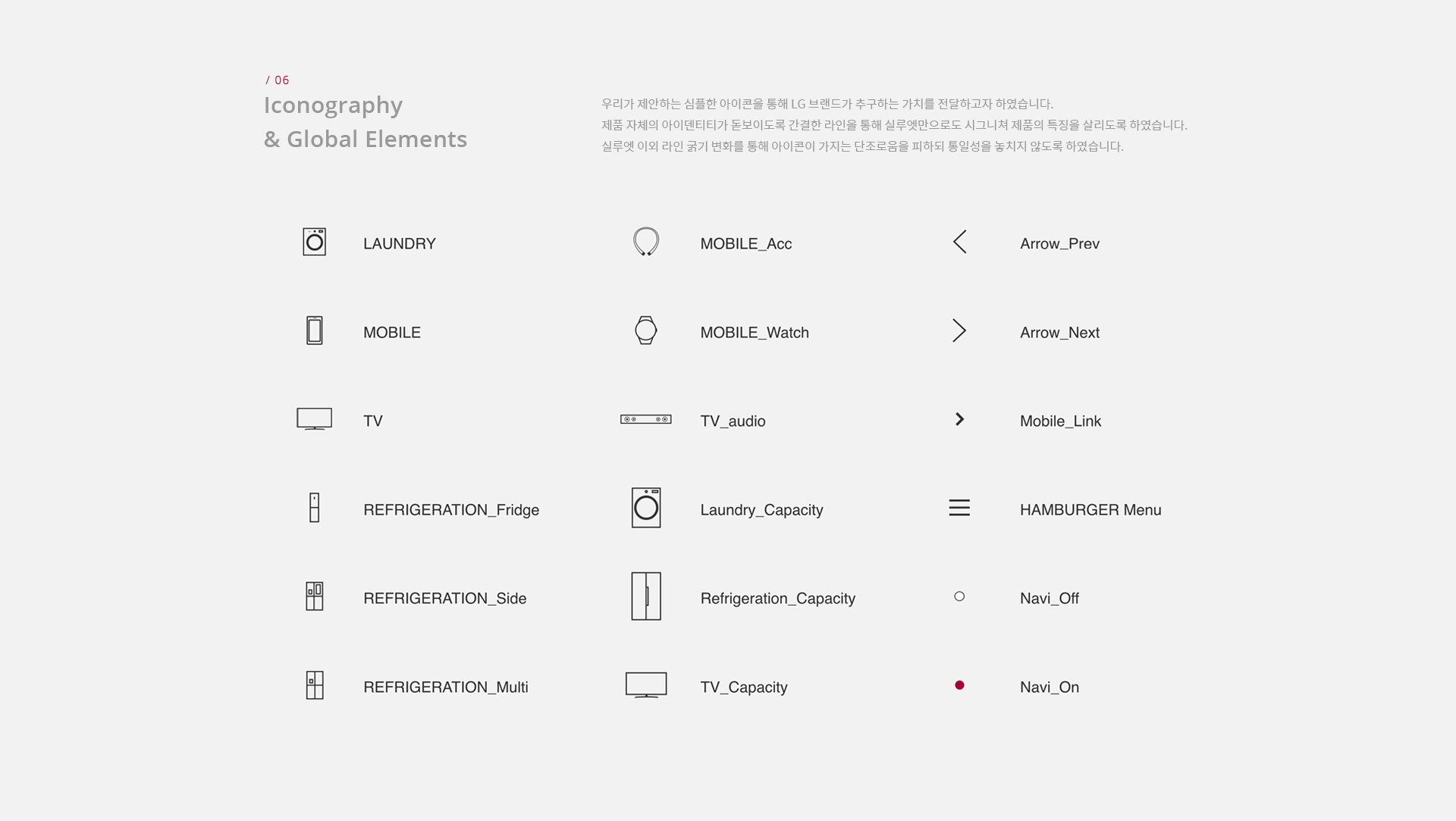Click the REFRIGERATION_Side label
Screen dimensions: 1456x821
[x=445, y=598]
